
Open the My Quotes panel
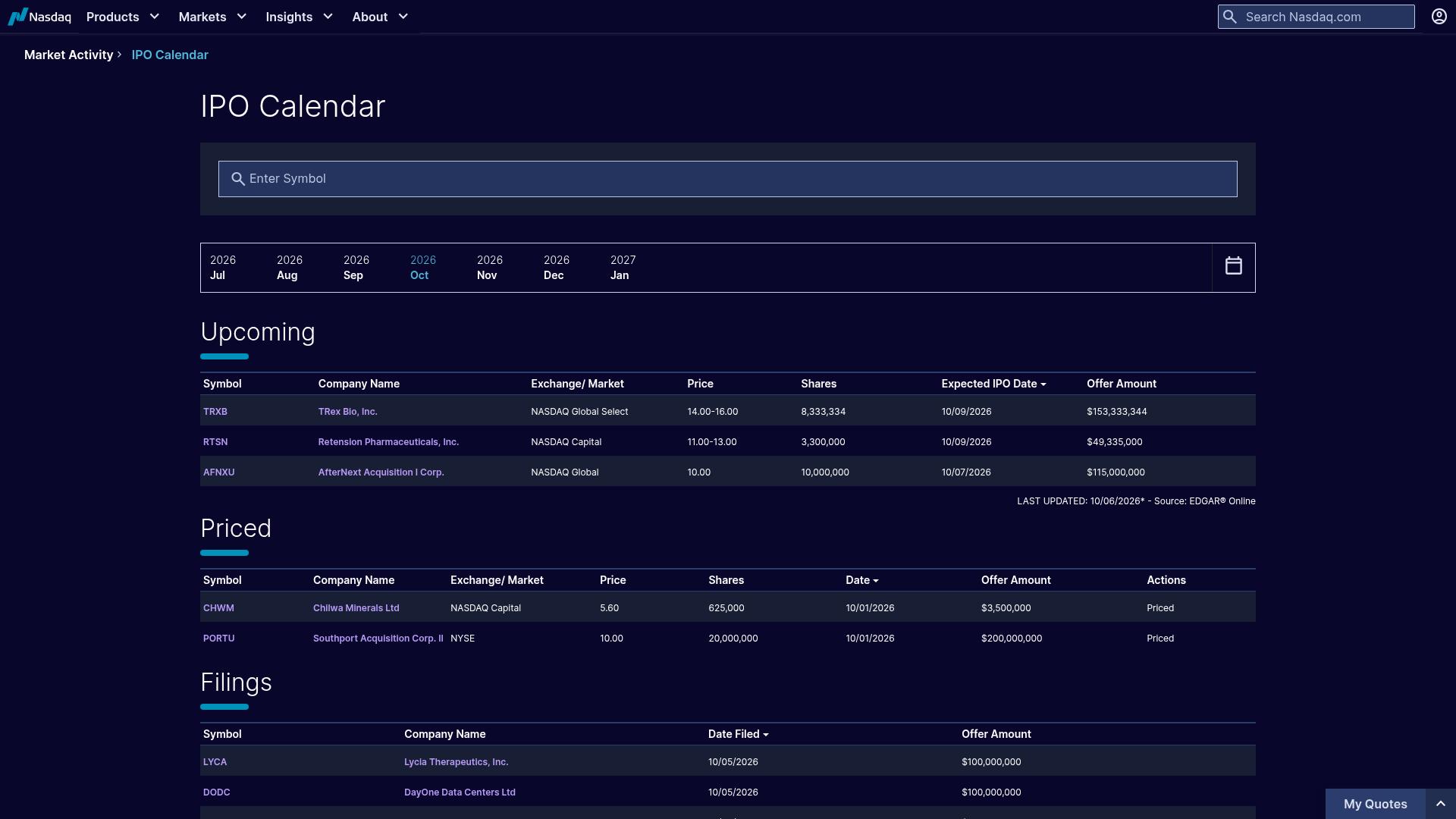point(1375,804)
